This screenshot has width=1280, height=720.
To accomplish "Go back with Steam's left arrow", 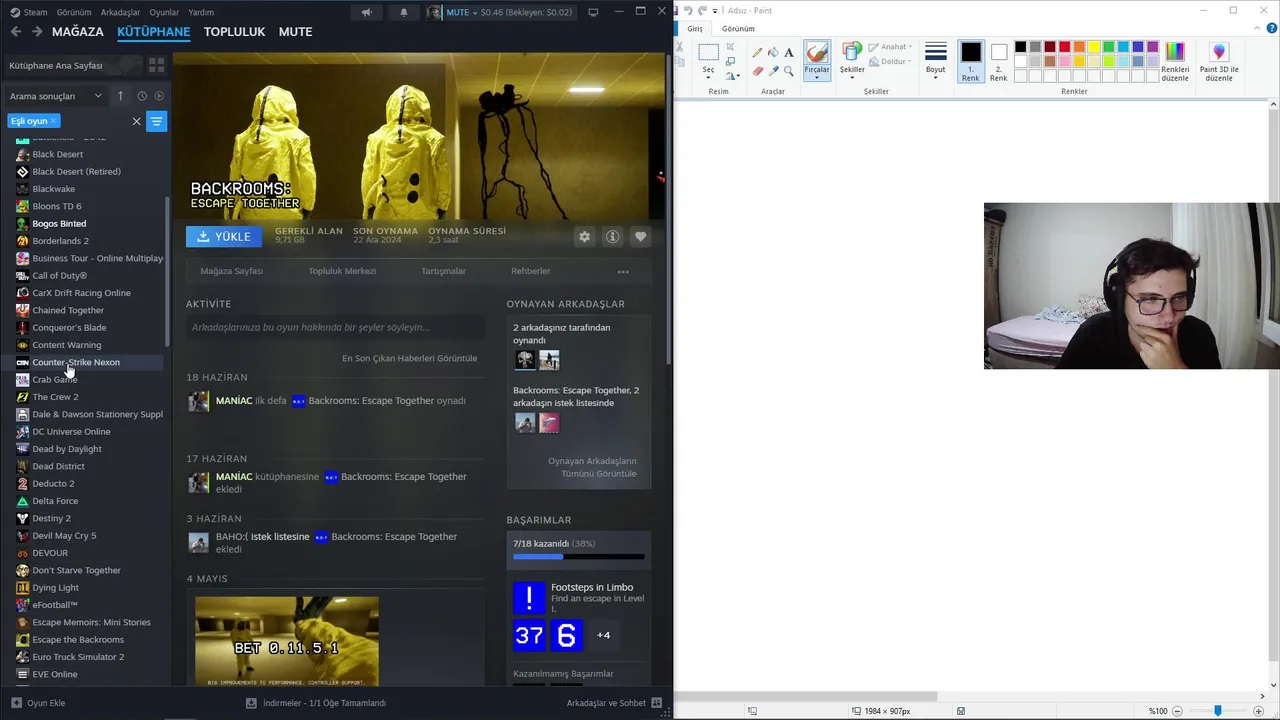I will click(x=15, y=32).
